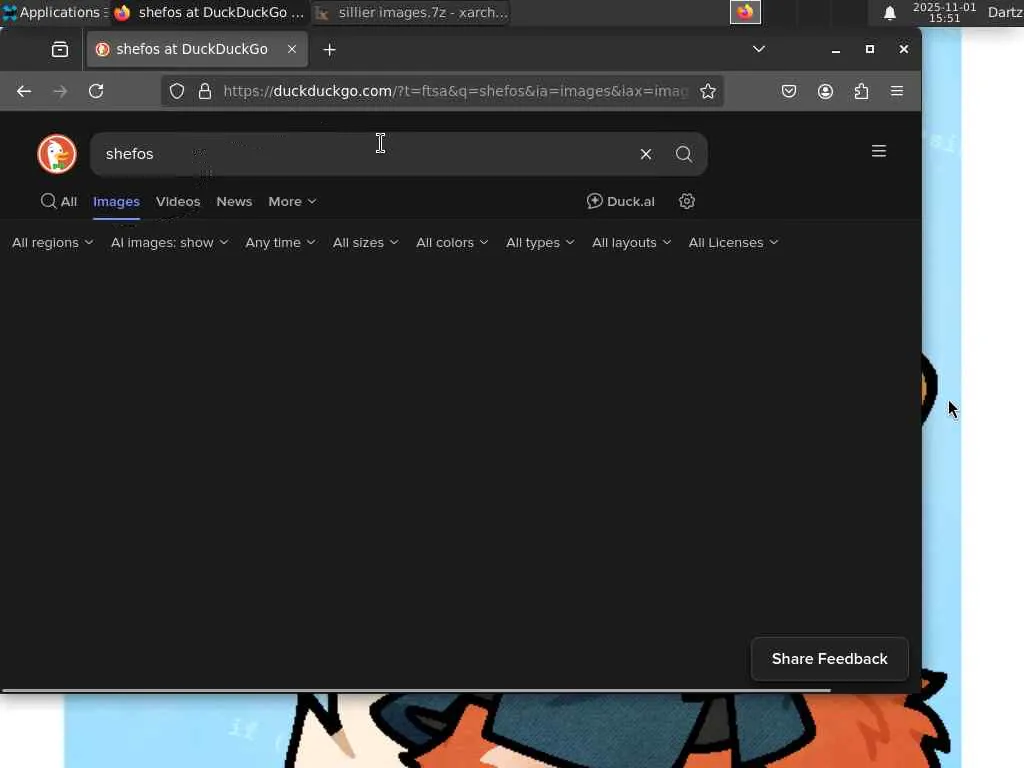Bookmark this page with the star

click(708, 91)
